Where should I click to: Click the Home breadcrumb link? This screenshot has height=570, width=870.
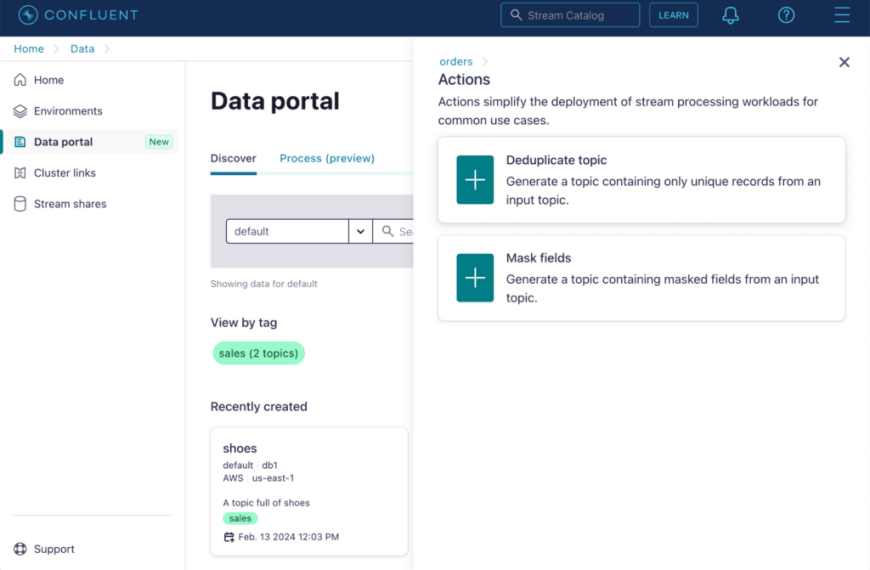pyautogui.click(x=29, y=49)
